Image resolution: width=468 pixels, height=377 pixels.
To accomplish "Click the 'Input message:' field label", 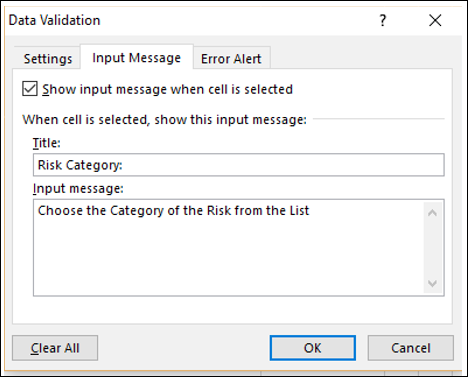I will 78,189.
